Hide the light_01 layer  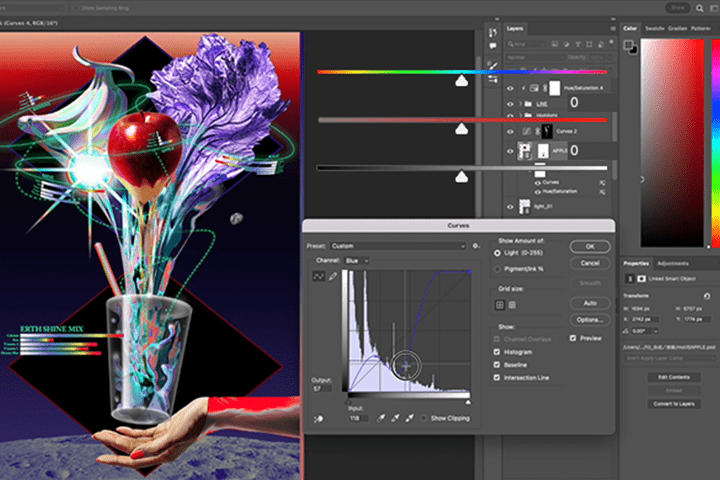point(510,207)
